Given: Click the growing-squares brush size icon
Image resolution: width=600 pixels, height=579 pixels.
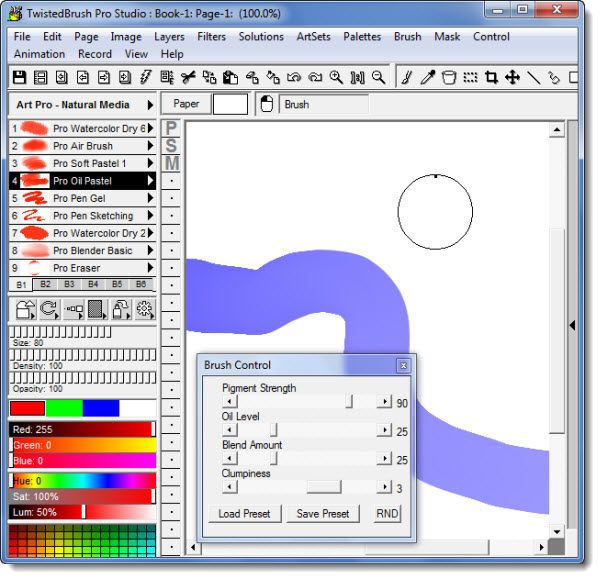Looking at the screenshot, I should pyautogui.click(x=73, y=309).
